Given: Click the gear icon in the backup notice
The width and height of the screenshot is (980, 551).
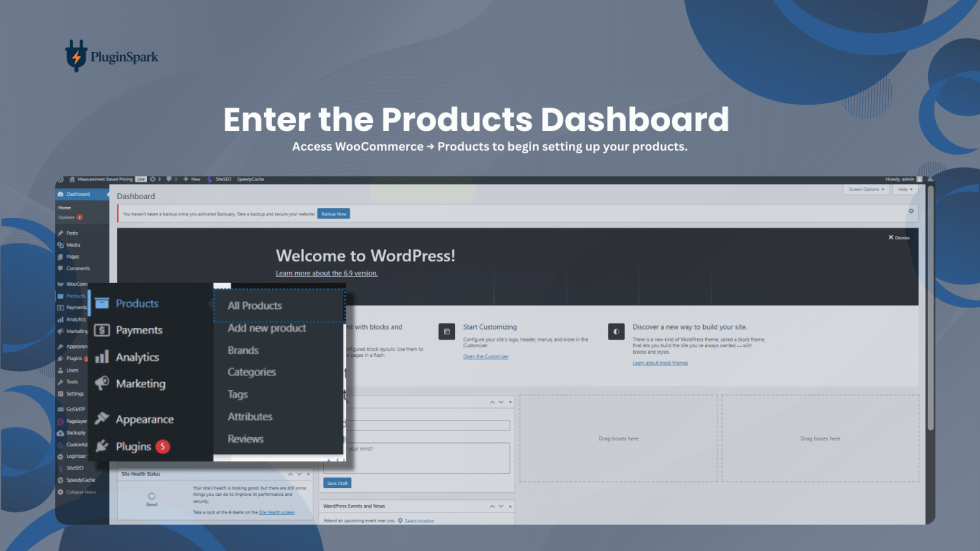Looking at the screenshot, I should (x=911, y=211).
